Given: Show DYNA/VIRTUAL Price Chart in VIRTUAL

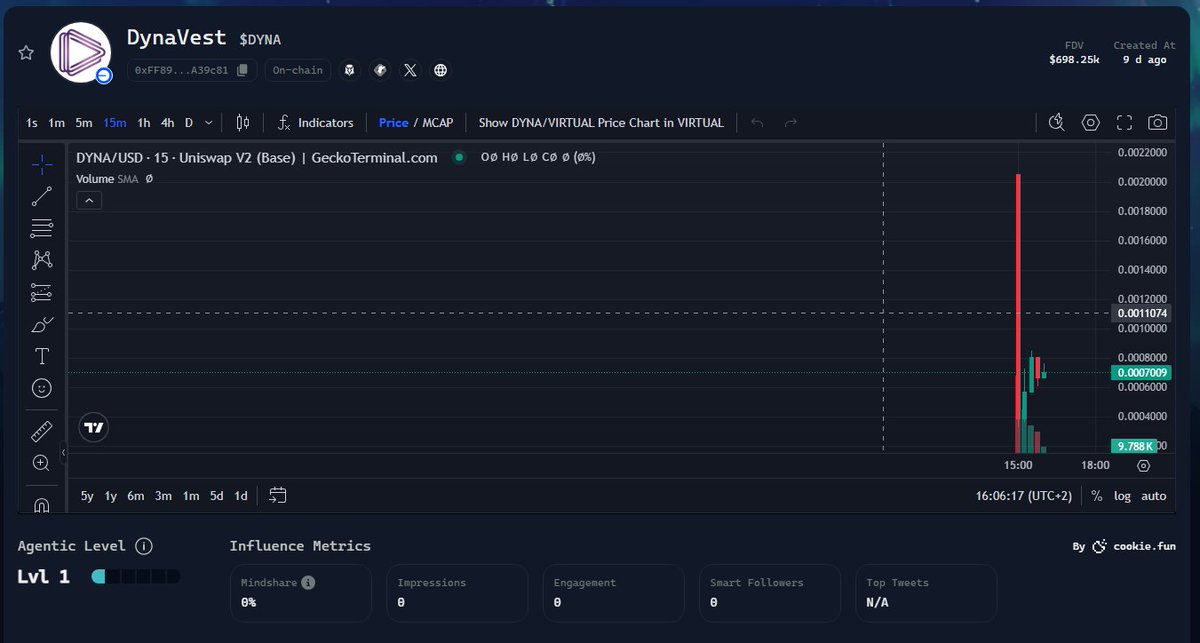Looking at the screenshot, I should tap(601, 123).
